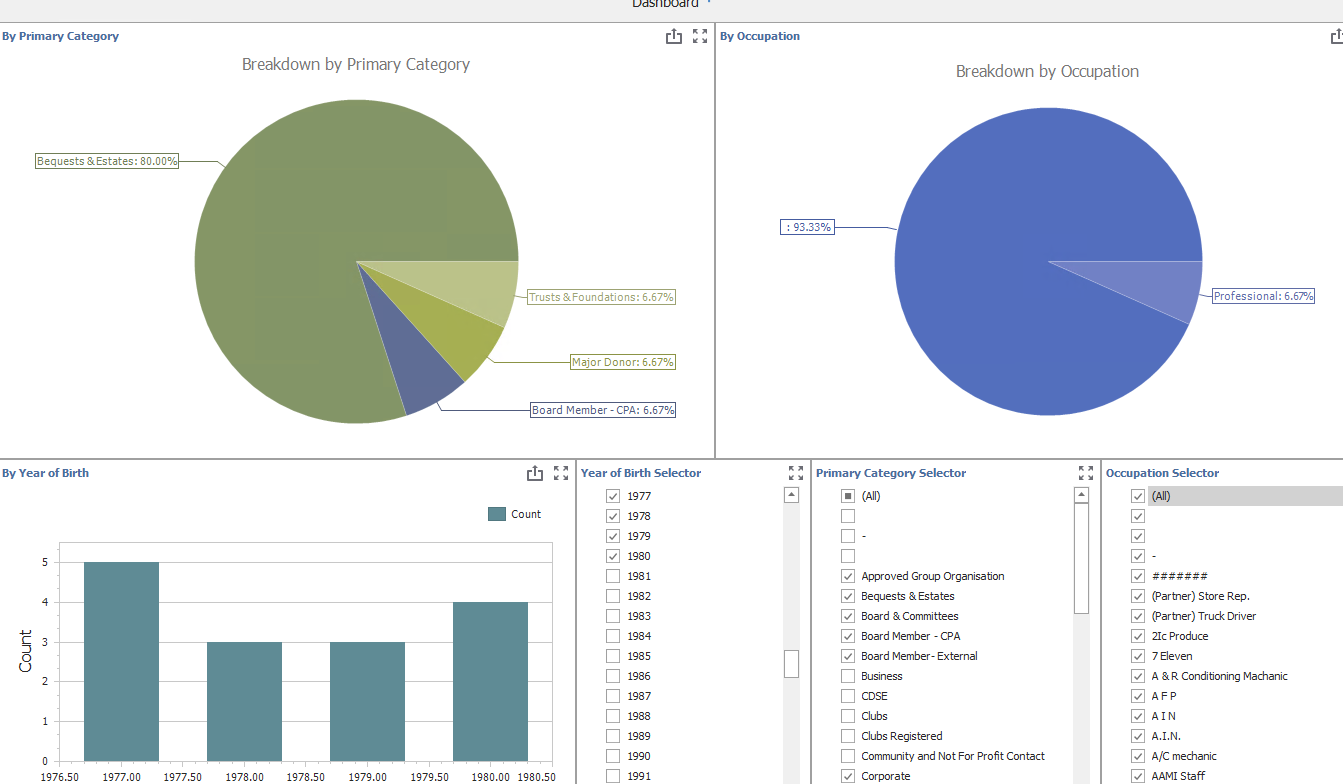Maximize the Year of Birth Selector panel
1343x784 pixels.
[796, 473]
